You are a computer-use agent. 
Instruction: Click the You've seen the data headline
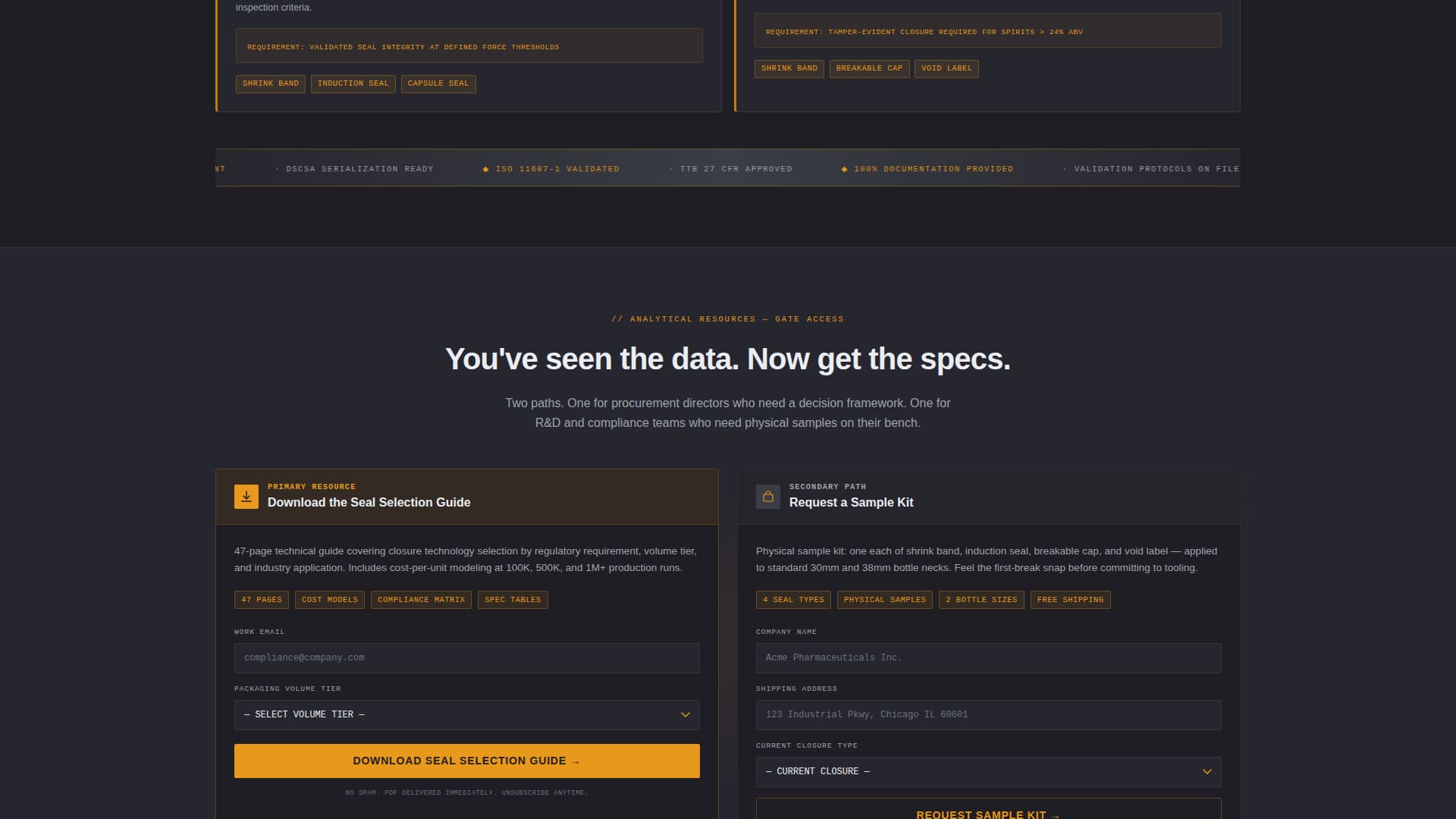728,359
